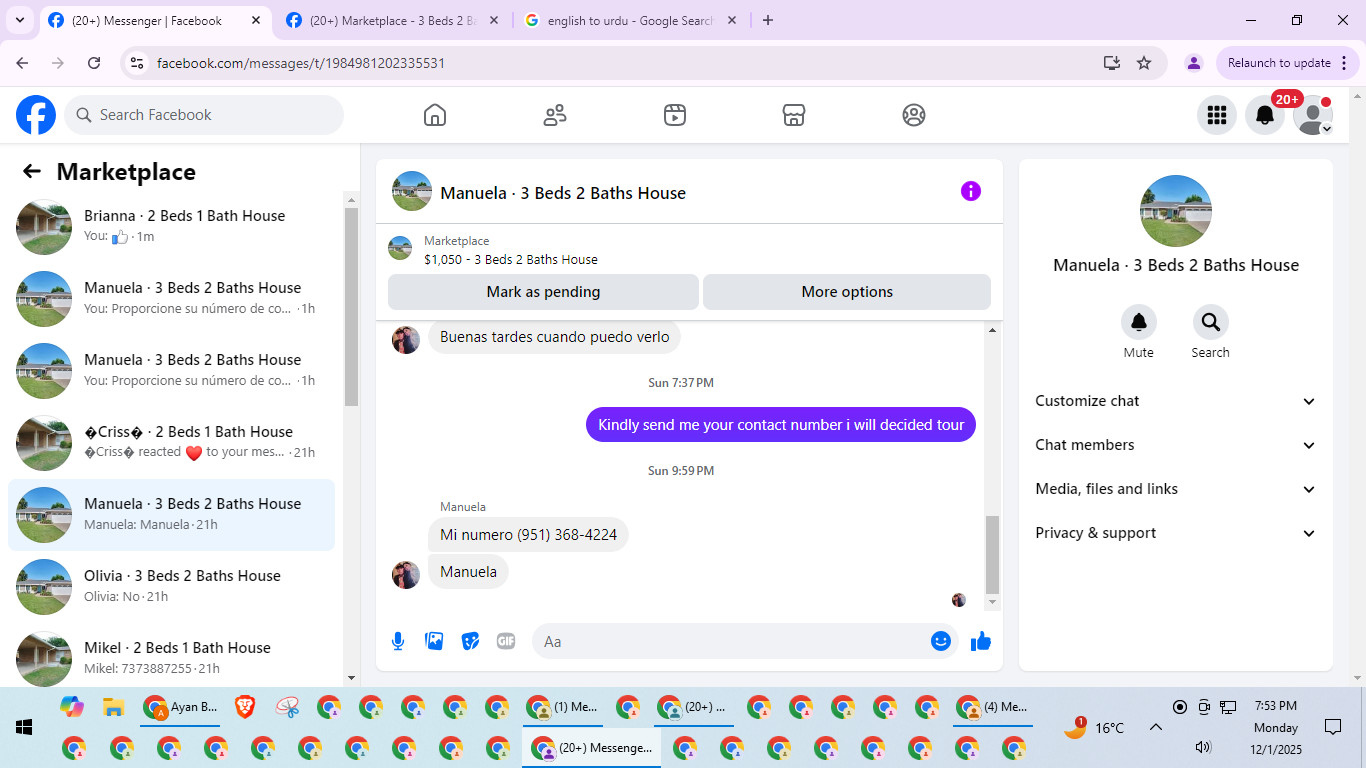Search in conversation using magnifier icon
Image resolution: width=1366 pixels, height=768 pixels.
(x=1211, y=322)
